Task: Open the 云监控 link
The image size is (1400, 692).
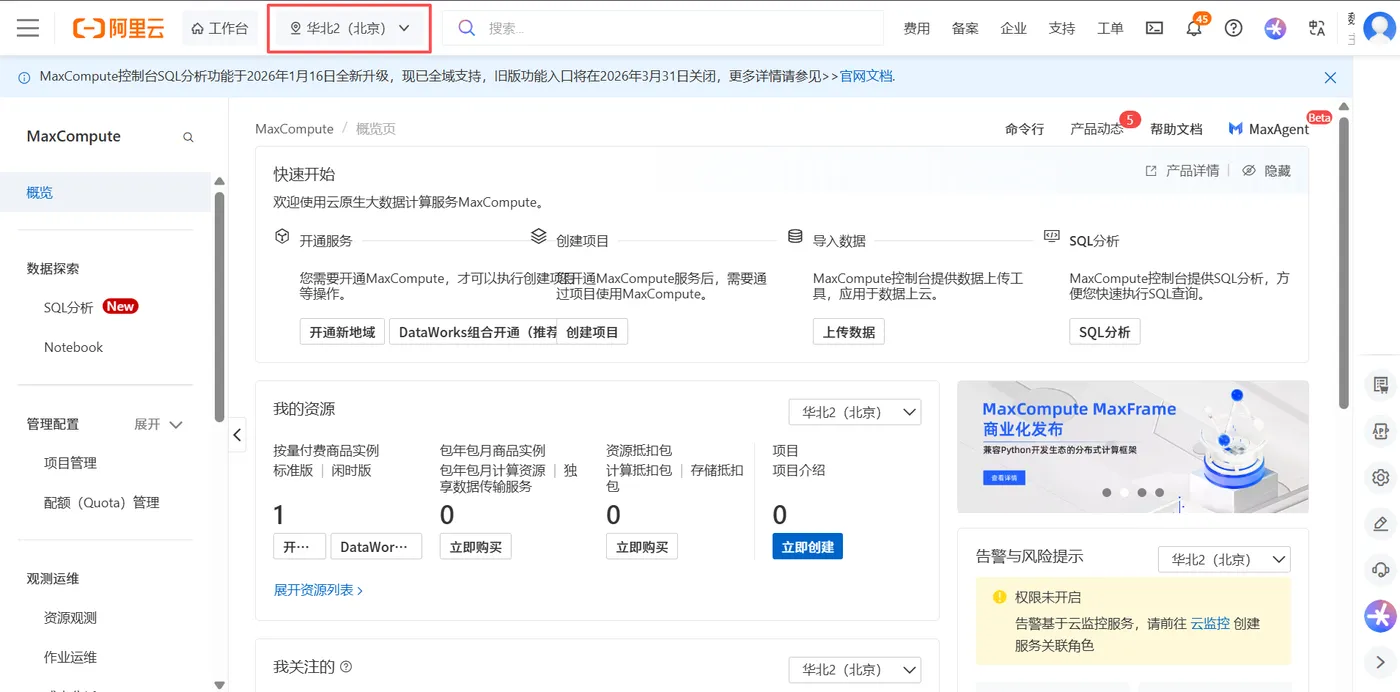Action: 1210,623
